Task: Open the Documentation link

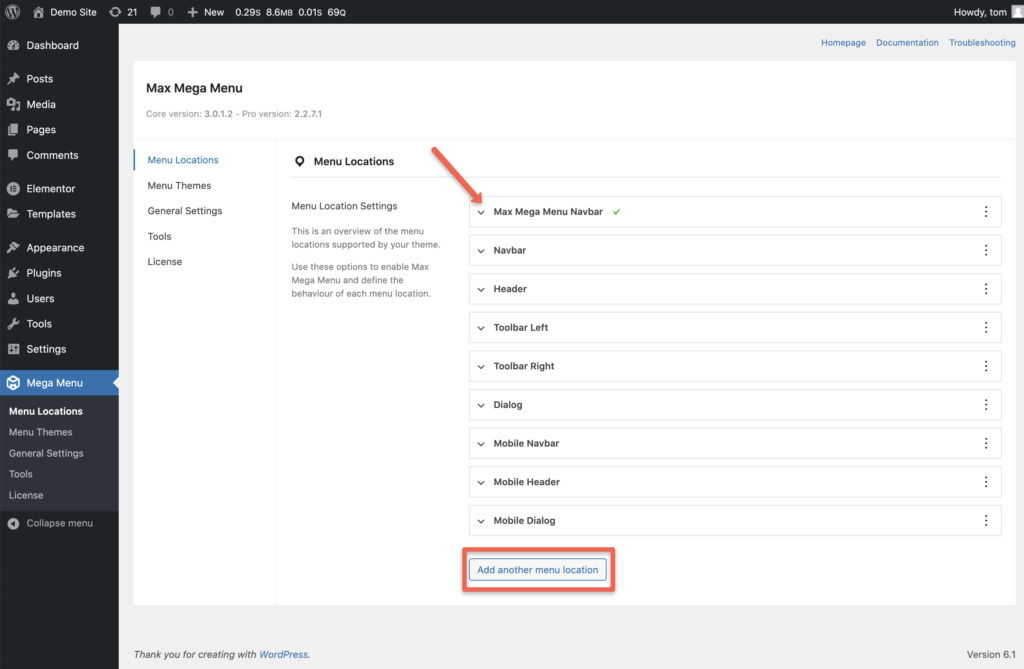Action: tap(907, 43)
